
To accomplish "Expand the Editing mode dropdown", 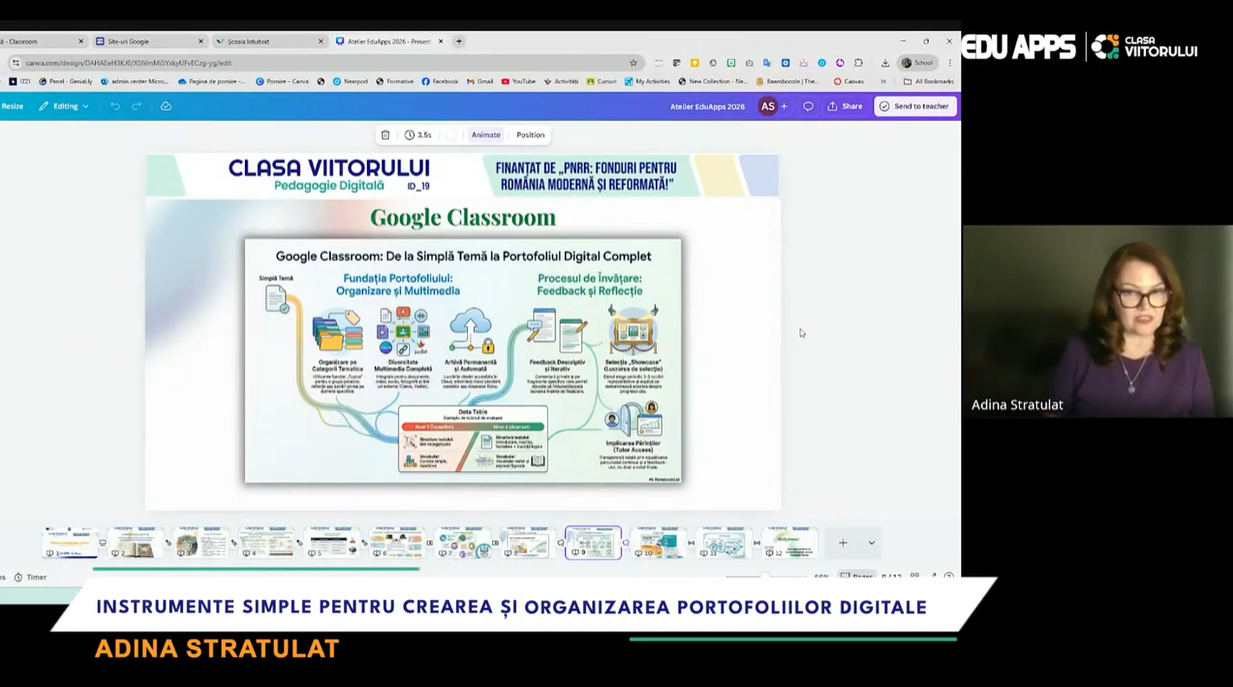I will click(64, 106).
